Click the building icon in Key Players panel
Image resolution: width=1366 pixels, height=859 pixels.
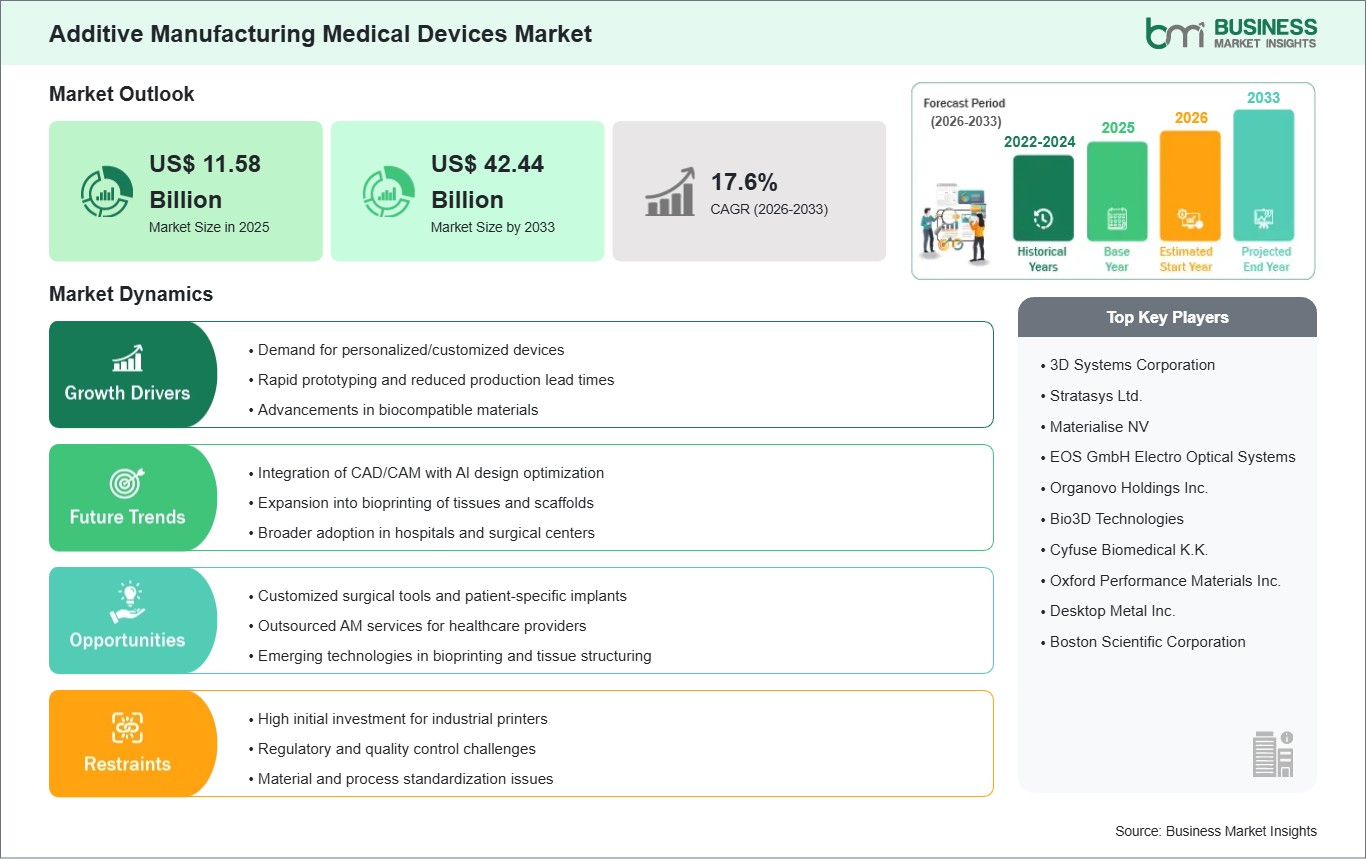[1273, 753]
